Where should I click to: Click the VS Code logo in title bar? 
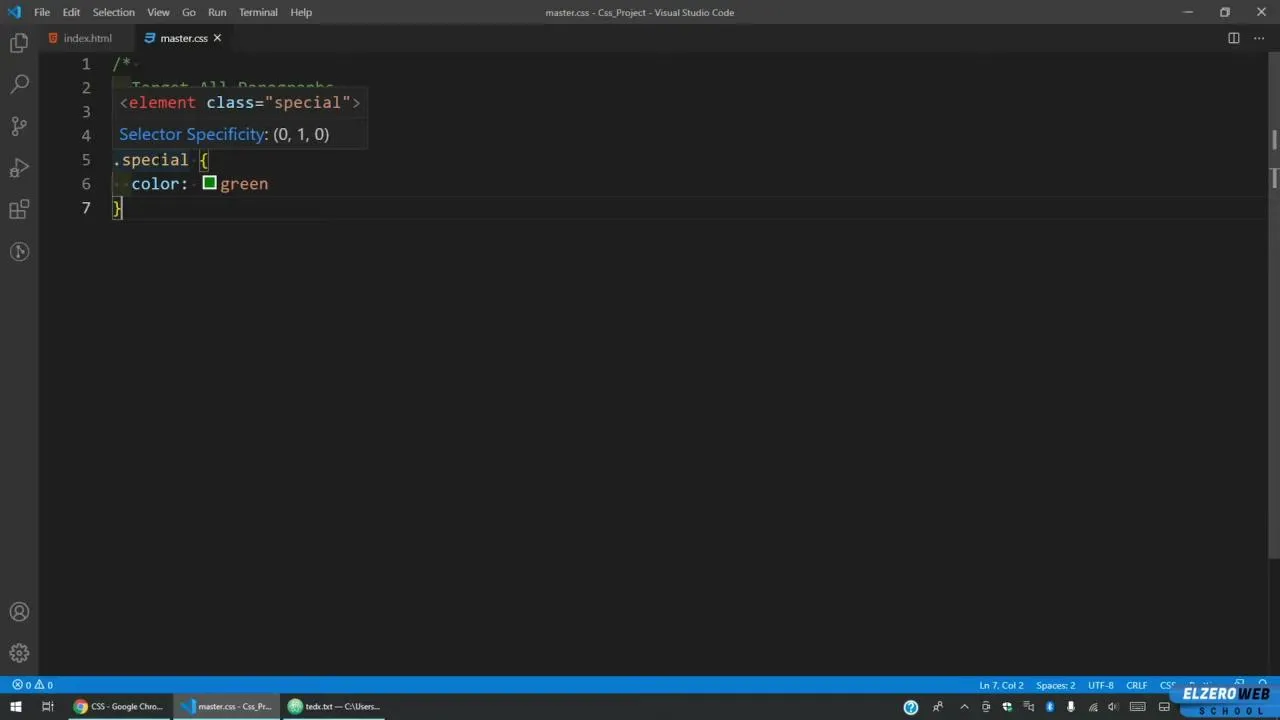click(x=14, y=12)
